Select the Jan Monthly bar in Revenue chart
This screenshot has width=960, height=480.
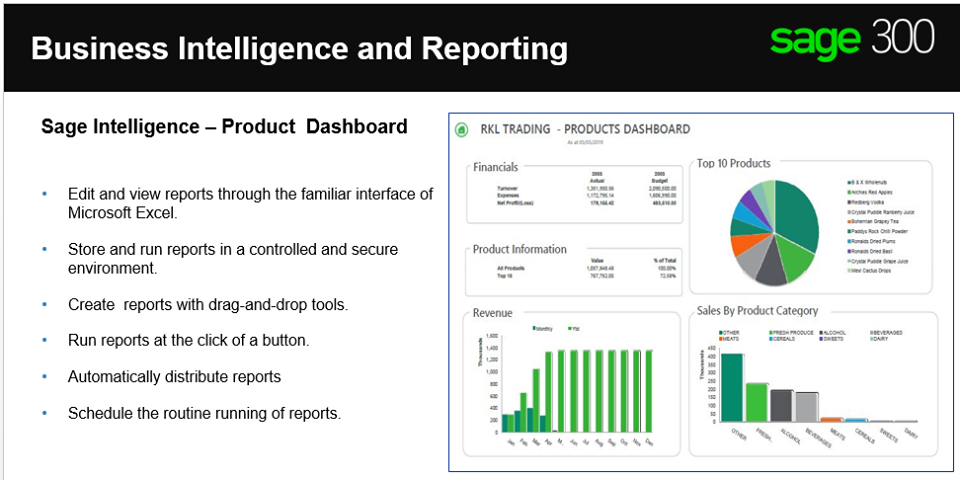pos(505,424)
